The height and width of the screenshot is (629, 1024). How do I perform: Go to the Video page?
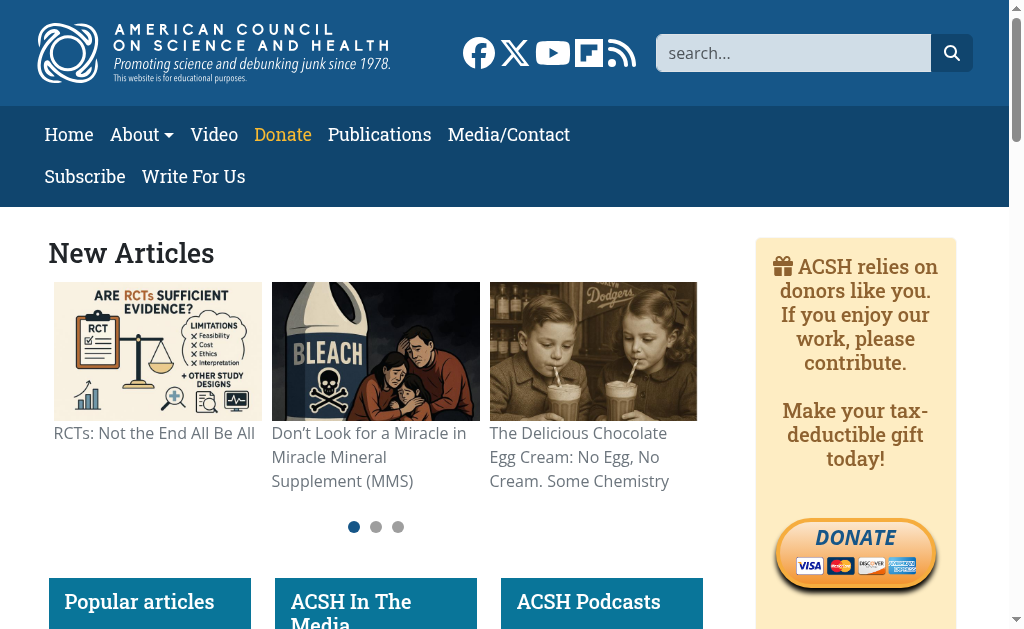point(214,135)
